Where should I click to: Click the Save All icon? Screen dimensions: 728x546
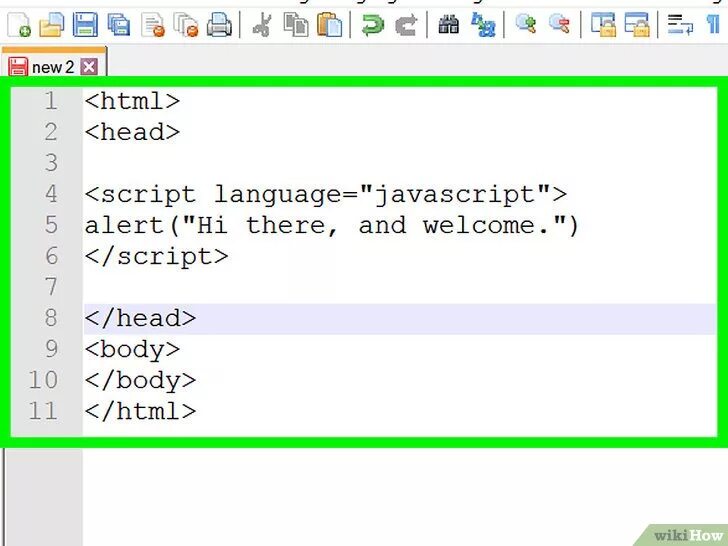point(119,25)
